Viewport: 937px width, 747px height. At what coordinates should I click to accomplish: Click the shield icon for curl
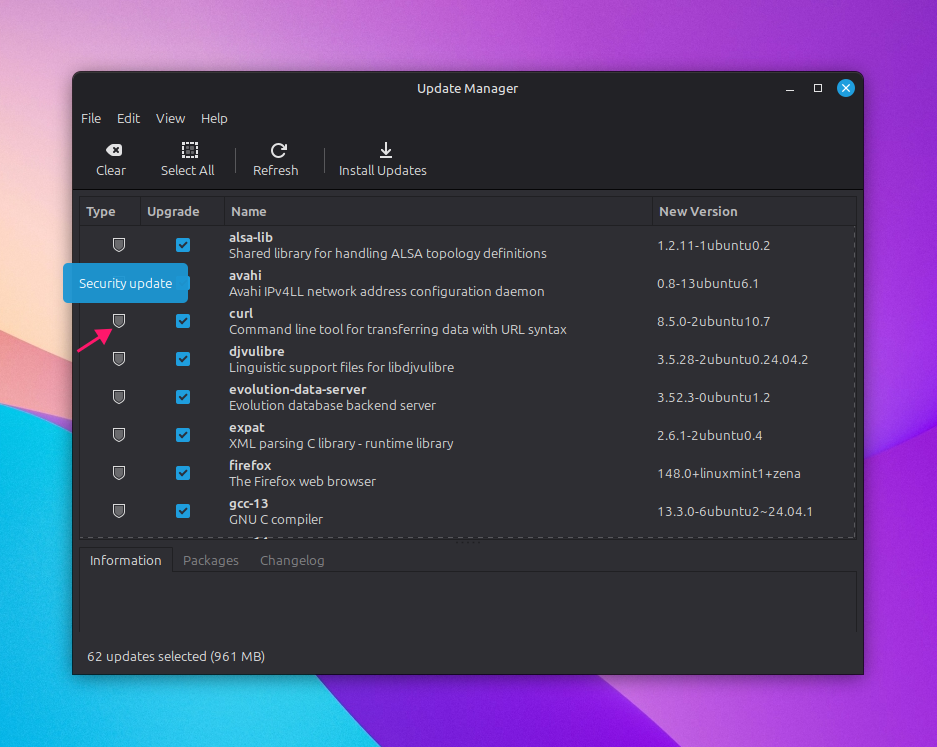point(119,321)
